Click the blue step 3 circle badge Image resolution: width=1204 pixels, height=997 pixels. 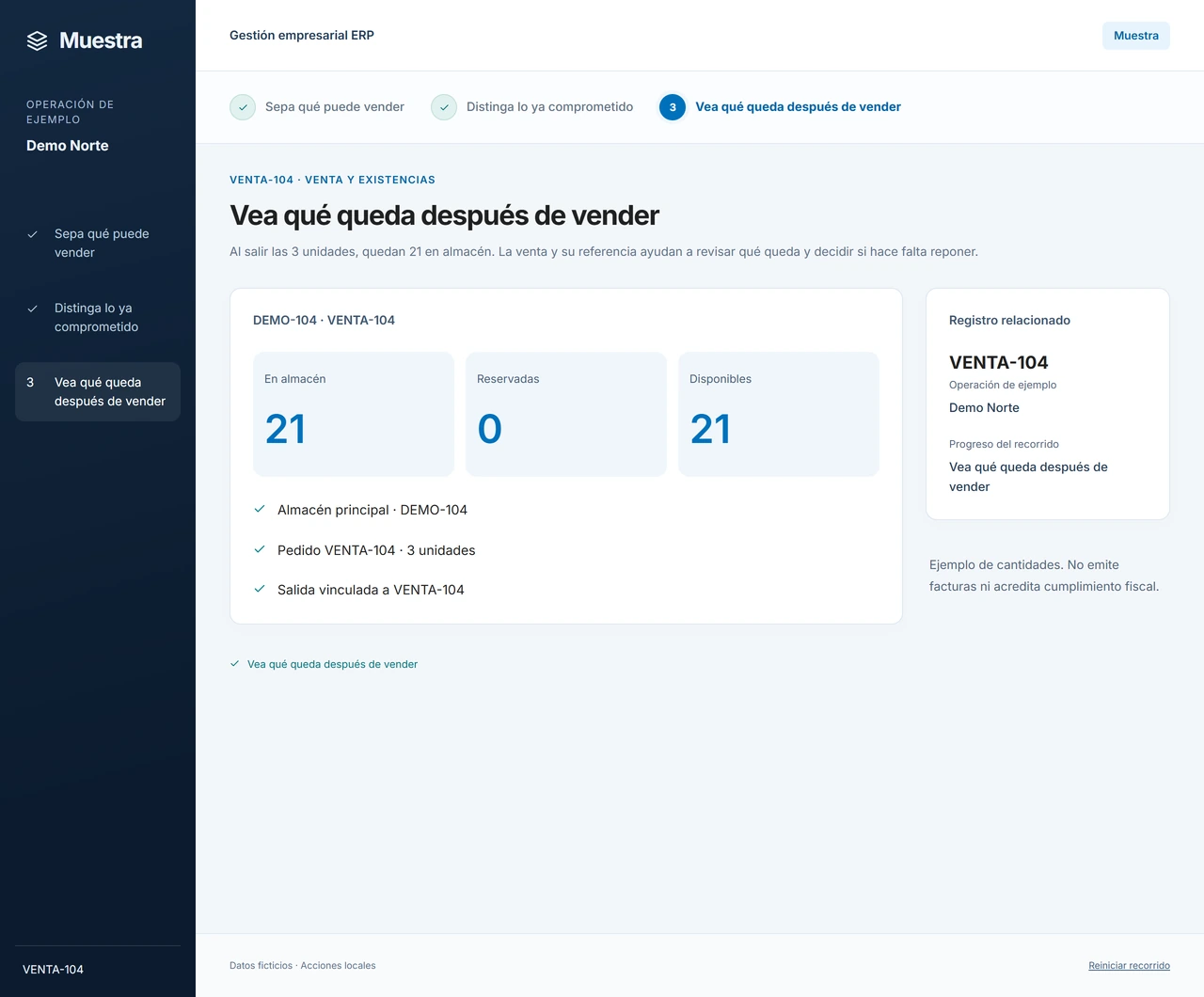coord(673,107)
